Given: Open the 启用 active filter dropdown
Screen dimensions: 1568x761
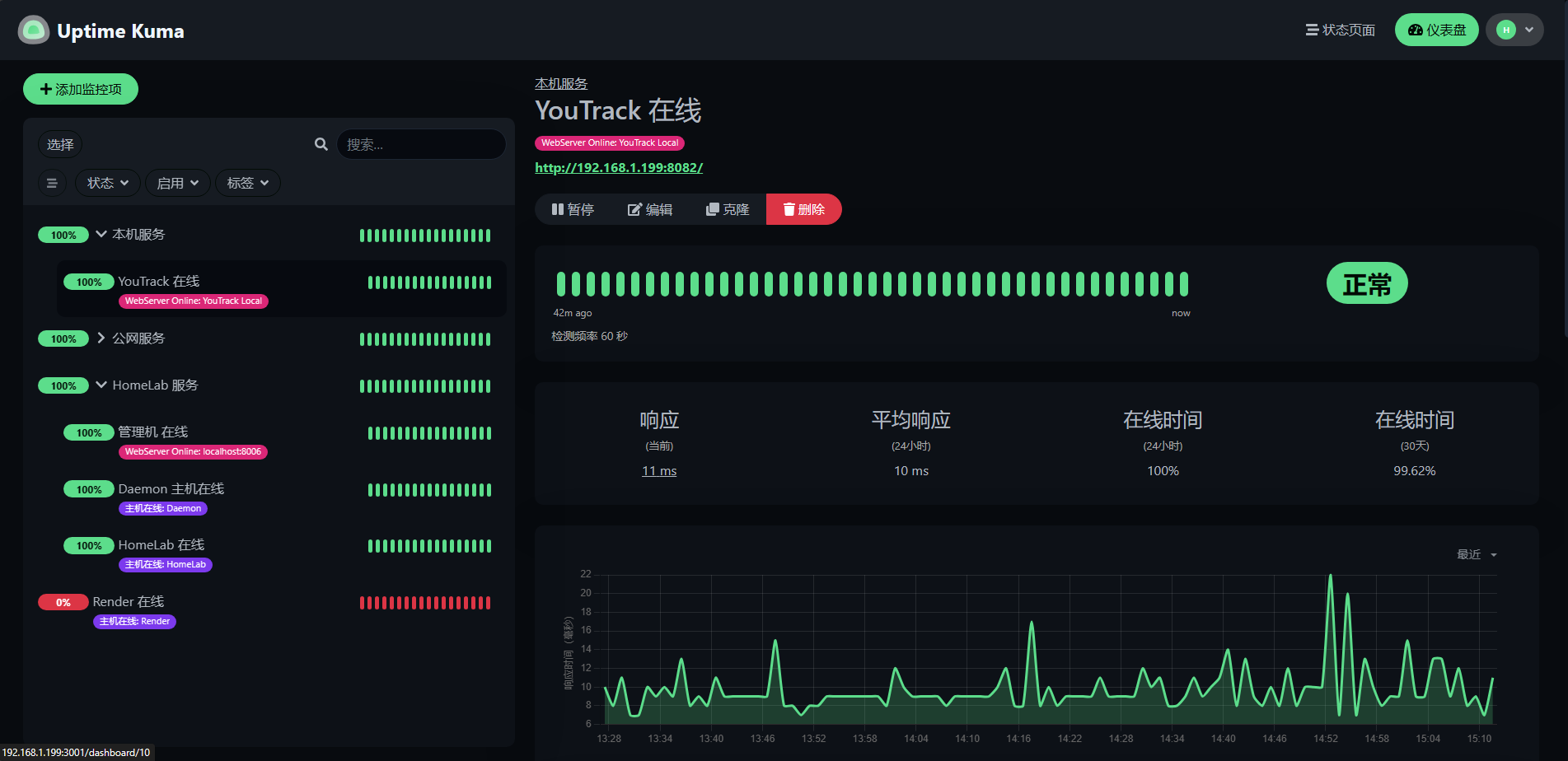Looking at the screenshot, I should [x=178, y=183].
